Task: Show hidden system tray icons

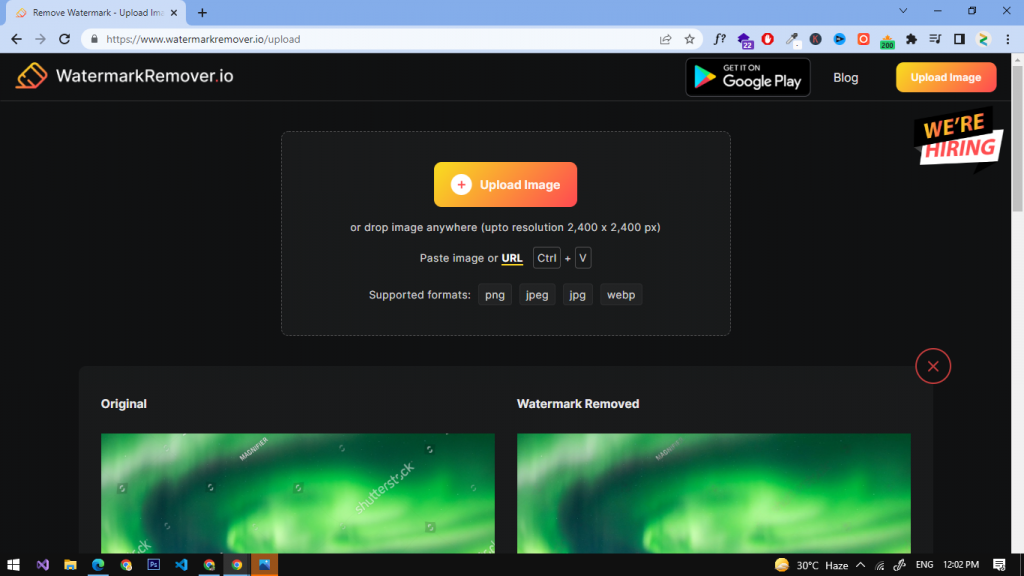Action: point(860,565)
